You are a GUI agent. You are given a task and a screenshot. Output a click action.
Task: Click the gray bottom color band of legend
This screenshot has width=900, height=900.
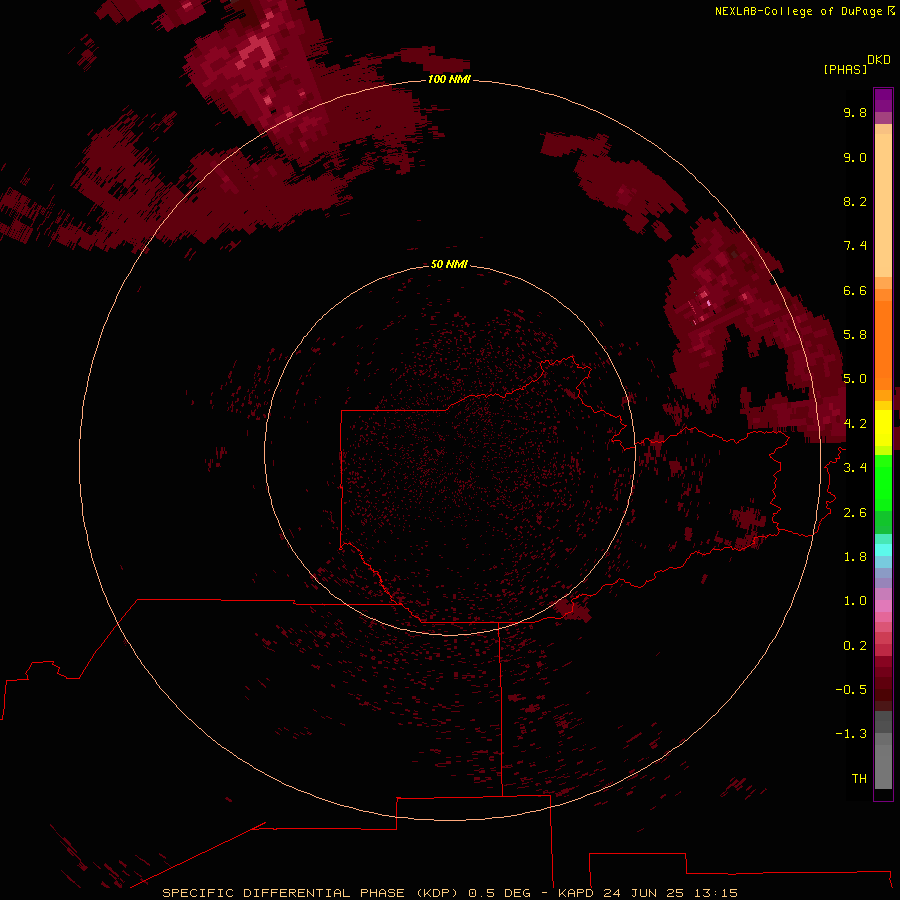(x=883, y=766)
